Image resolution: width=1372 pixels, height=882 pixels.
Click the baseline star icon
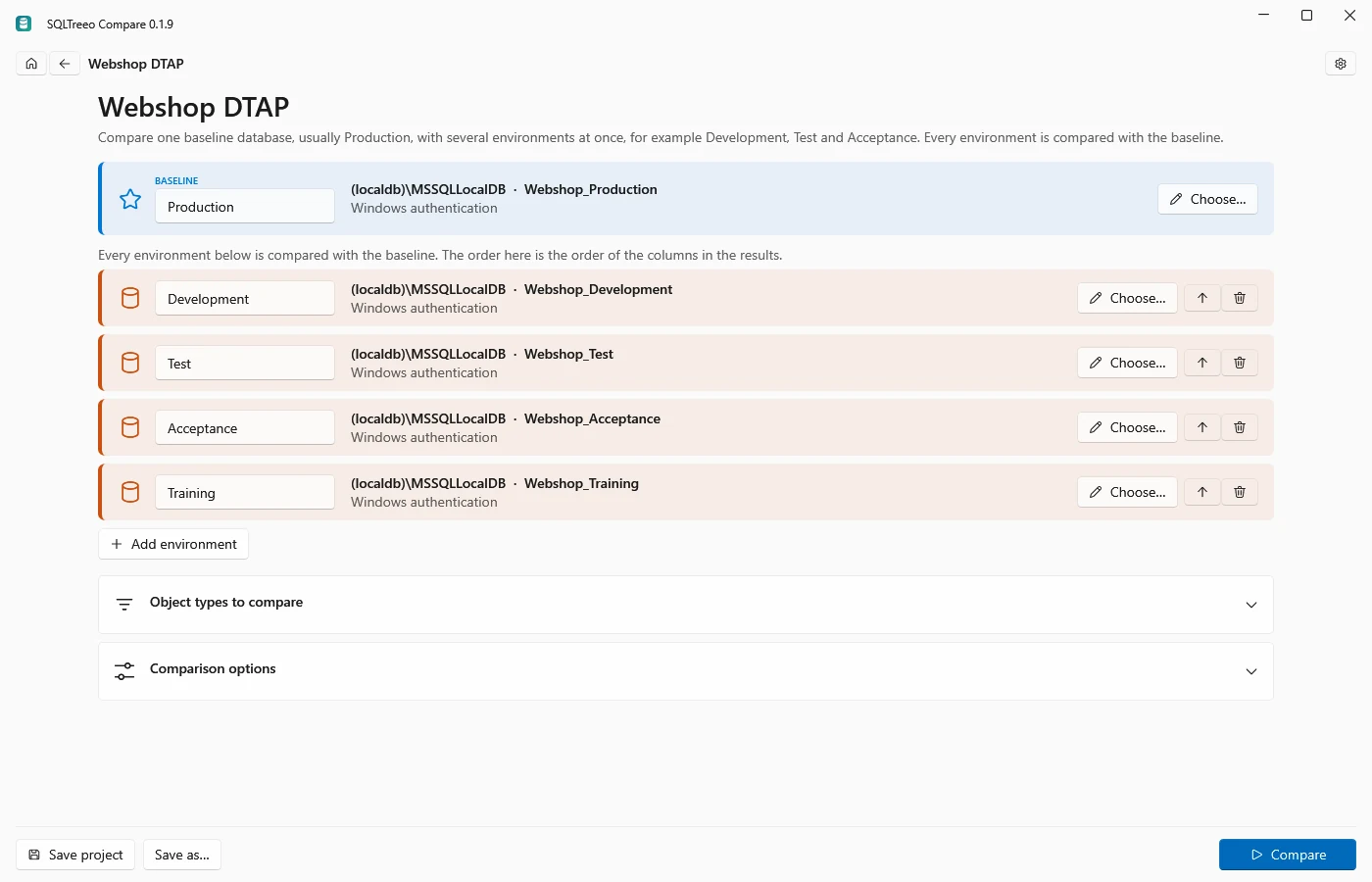130,200
